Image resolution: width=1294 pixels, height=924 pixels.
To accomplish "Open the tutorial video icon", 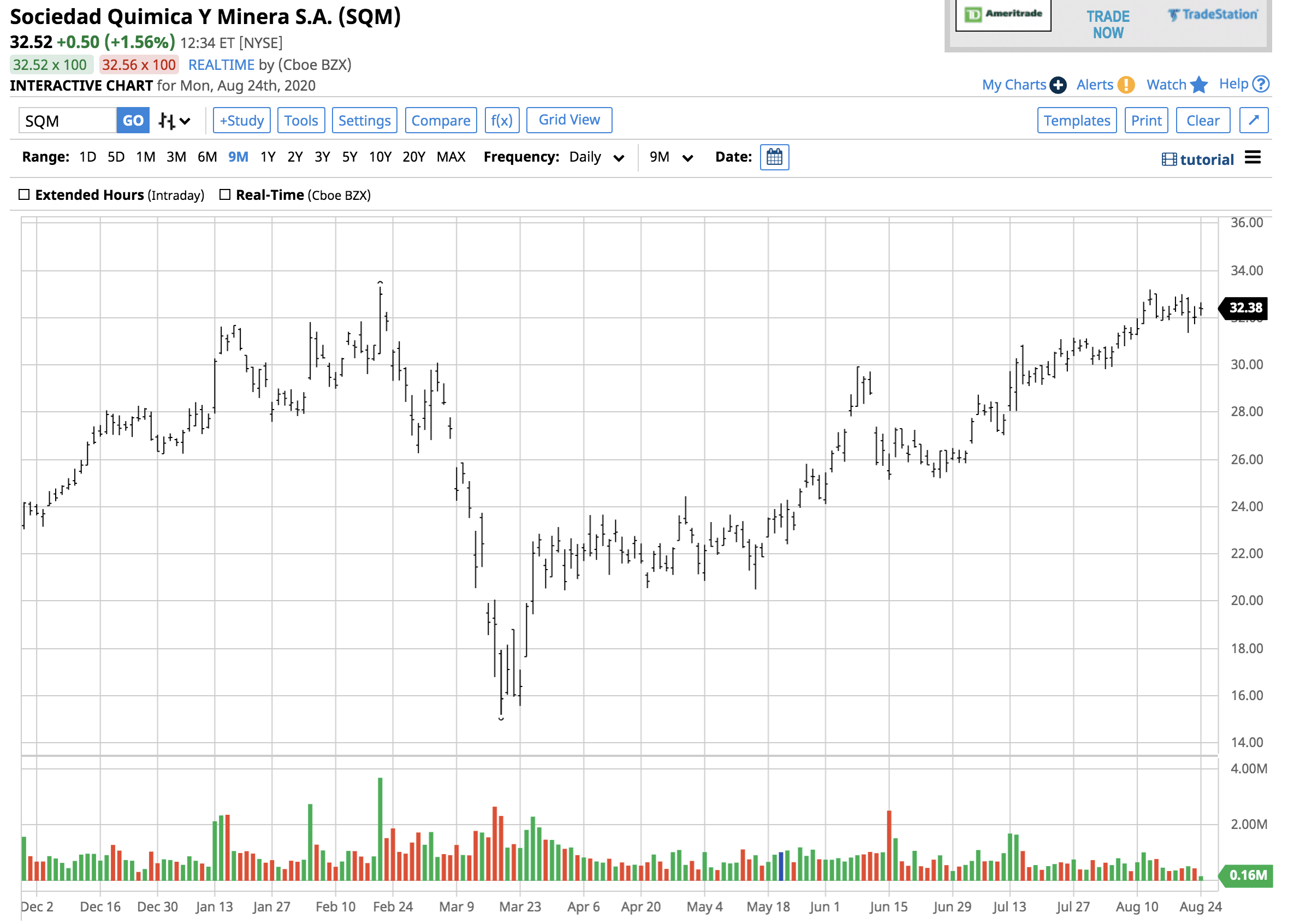I will [1169, 159].
